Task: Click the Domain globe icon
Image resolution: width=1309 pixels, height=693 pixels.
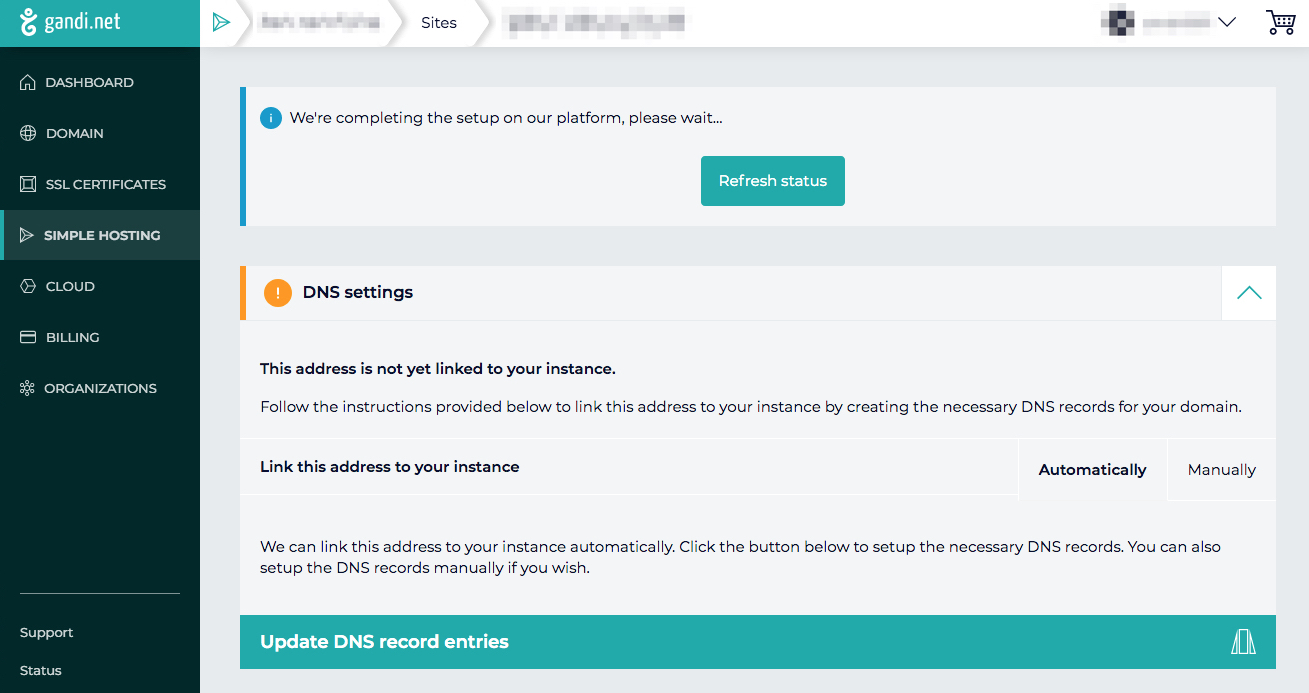Action: click(x=28, y=133)
